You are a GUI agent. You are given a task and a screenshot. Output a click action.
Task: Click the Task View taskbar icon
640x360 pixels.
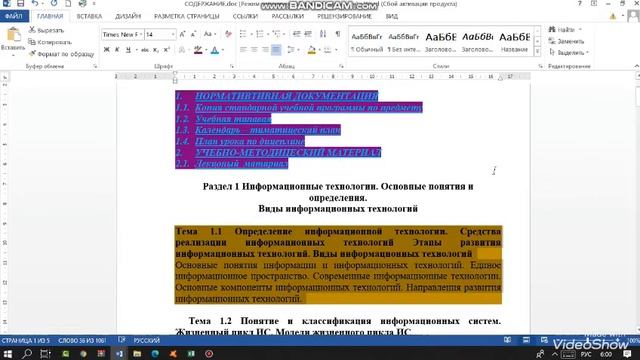click(45, 353)
